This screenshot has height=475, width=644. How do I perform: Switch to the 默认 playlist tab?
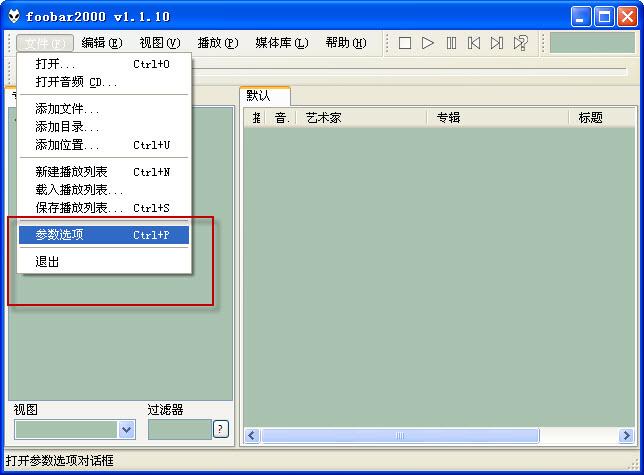click(264, 96)
